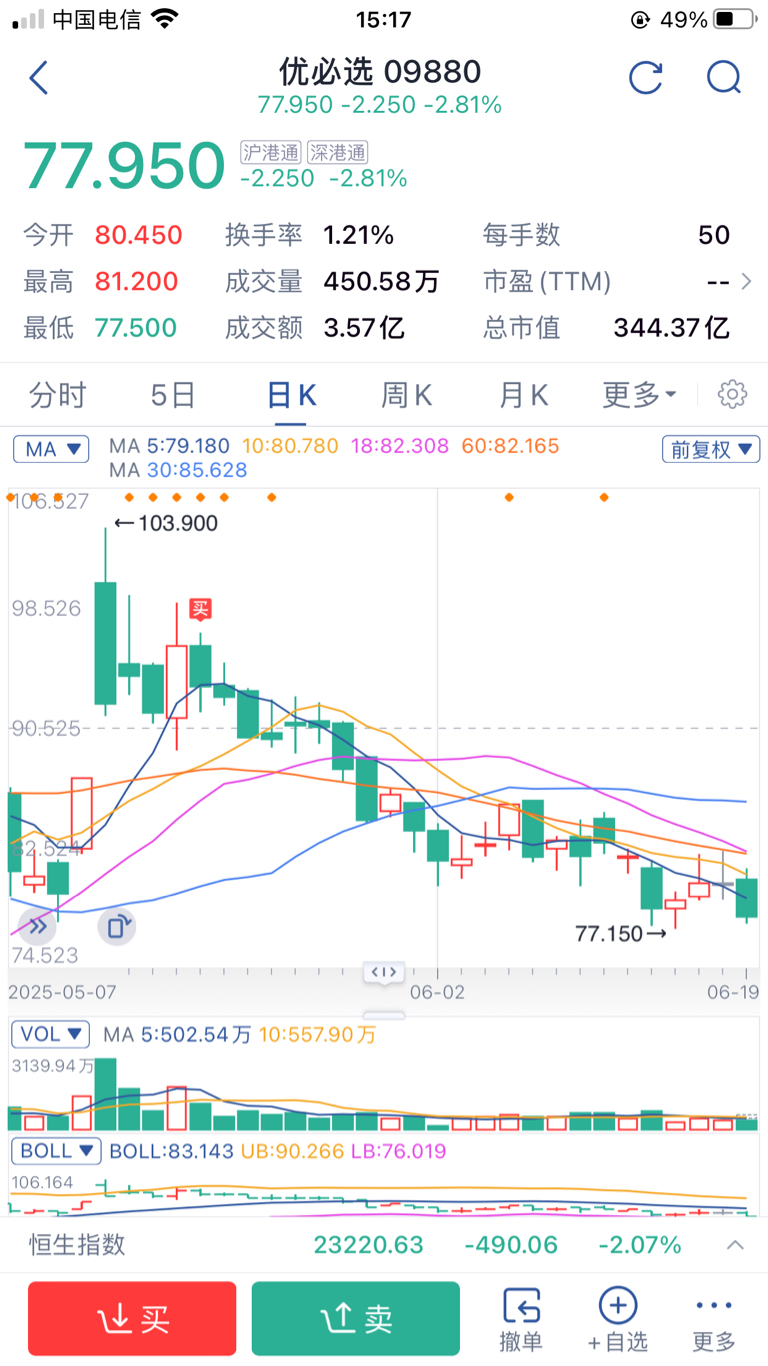The image size is (768, 1366).
Task: Tap 成交额 value 3.57亿
Action: [366, 328]
